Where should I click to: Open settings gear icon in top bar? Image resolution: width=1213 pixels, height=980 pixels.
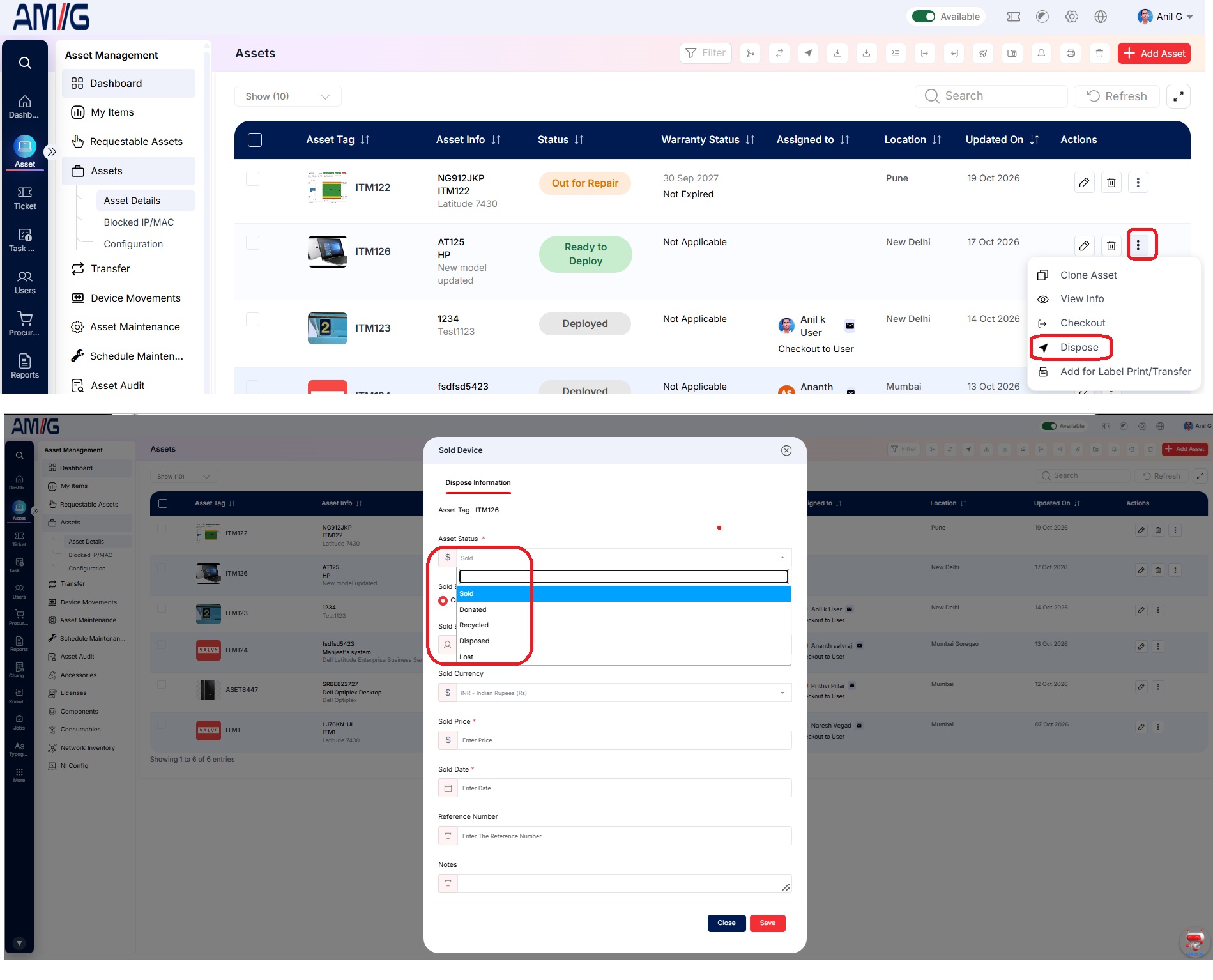point(1072,17)
